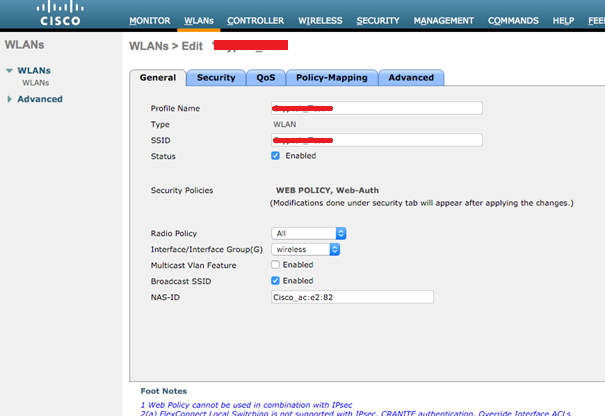Switch to the QoS tab
The image size is (605, 416).
[265, 78]
